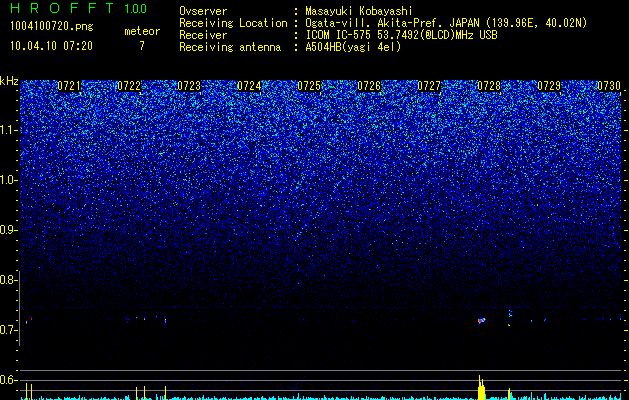Viewport: 629px width, 400px height.
Task: Click antenna value A504HB(yagi 4el)
Action: coord(353,47)
